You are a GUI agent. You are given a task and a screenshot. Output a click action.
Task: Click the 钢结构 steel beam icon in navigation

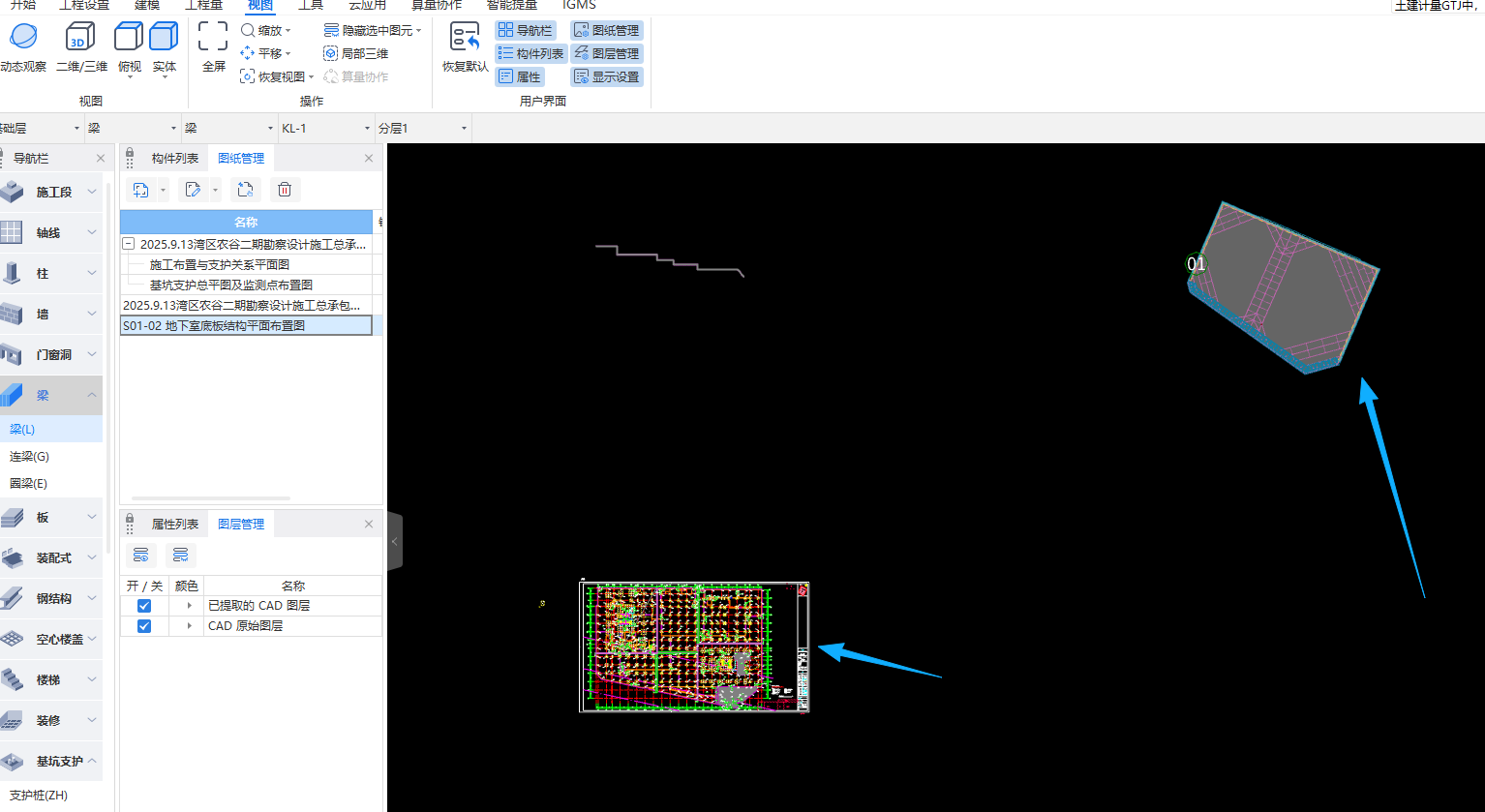point(12,598)
